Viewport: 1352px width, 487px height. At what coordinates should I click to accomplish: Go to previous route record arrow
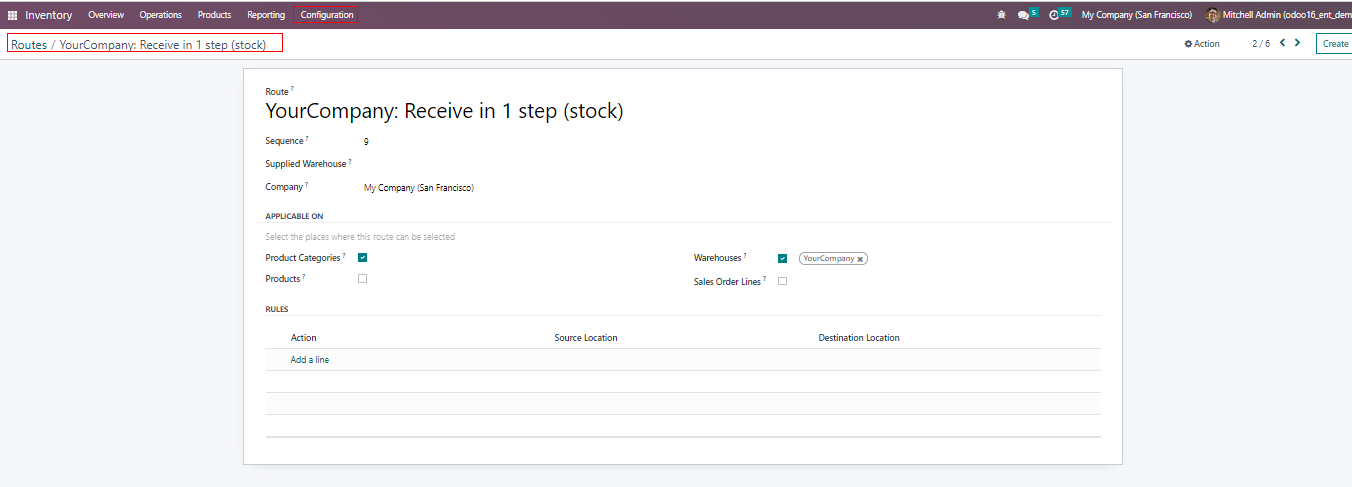[x=1283, y=43]
